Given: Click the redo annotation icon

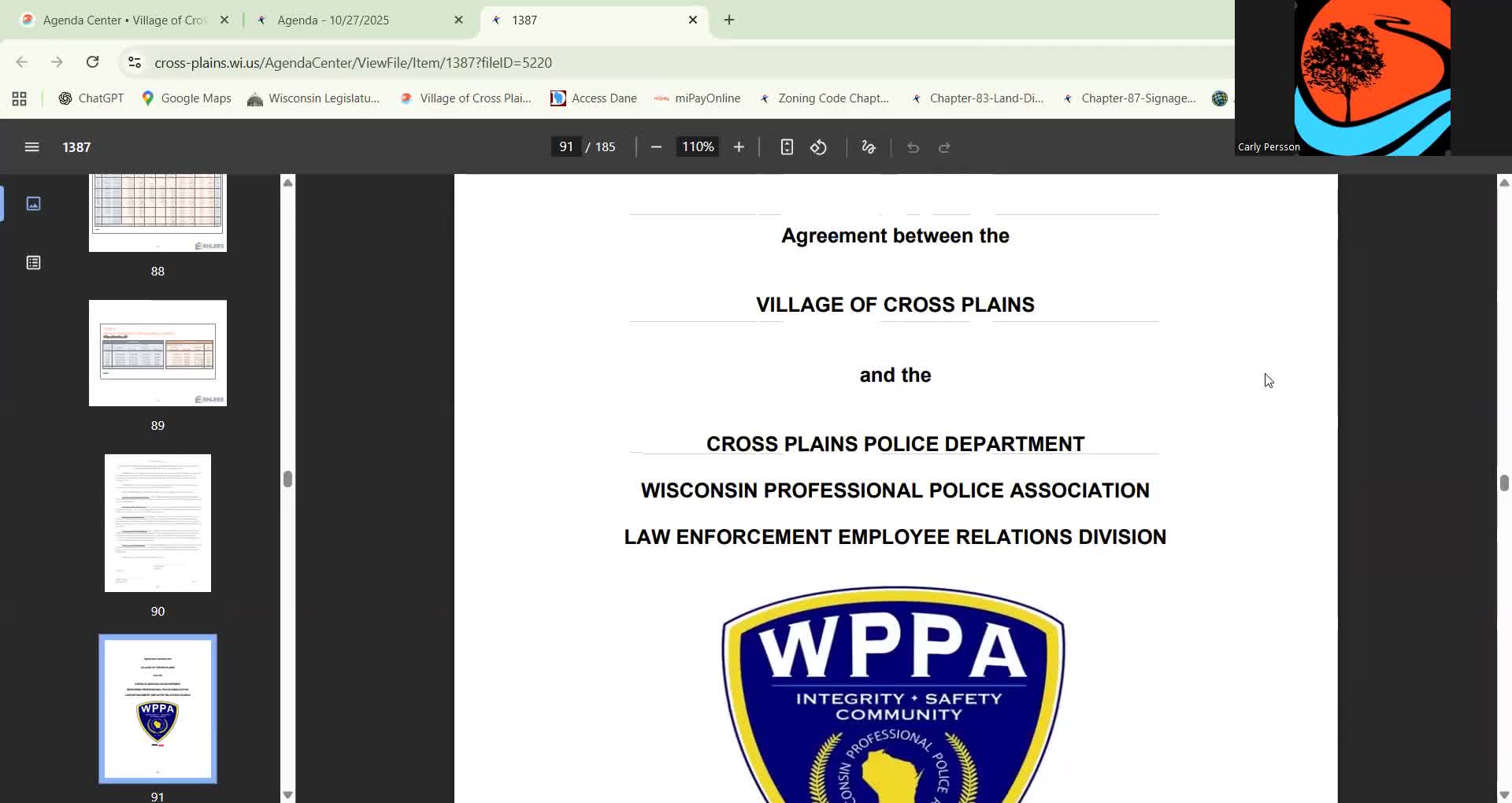Looking at the screenshot, I should 943,146.
